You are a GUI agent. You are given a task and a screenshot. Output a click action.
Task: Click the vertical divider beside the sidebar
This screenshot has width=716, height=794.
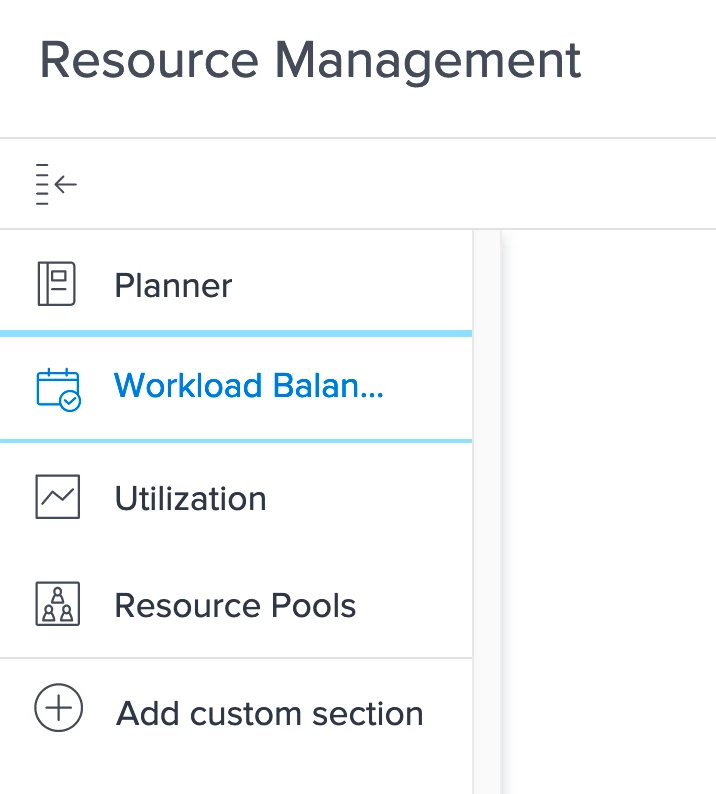486,500
